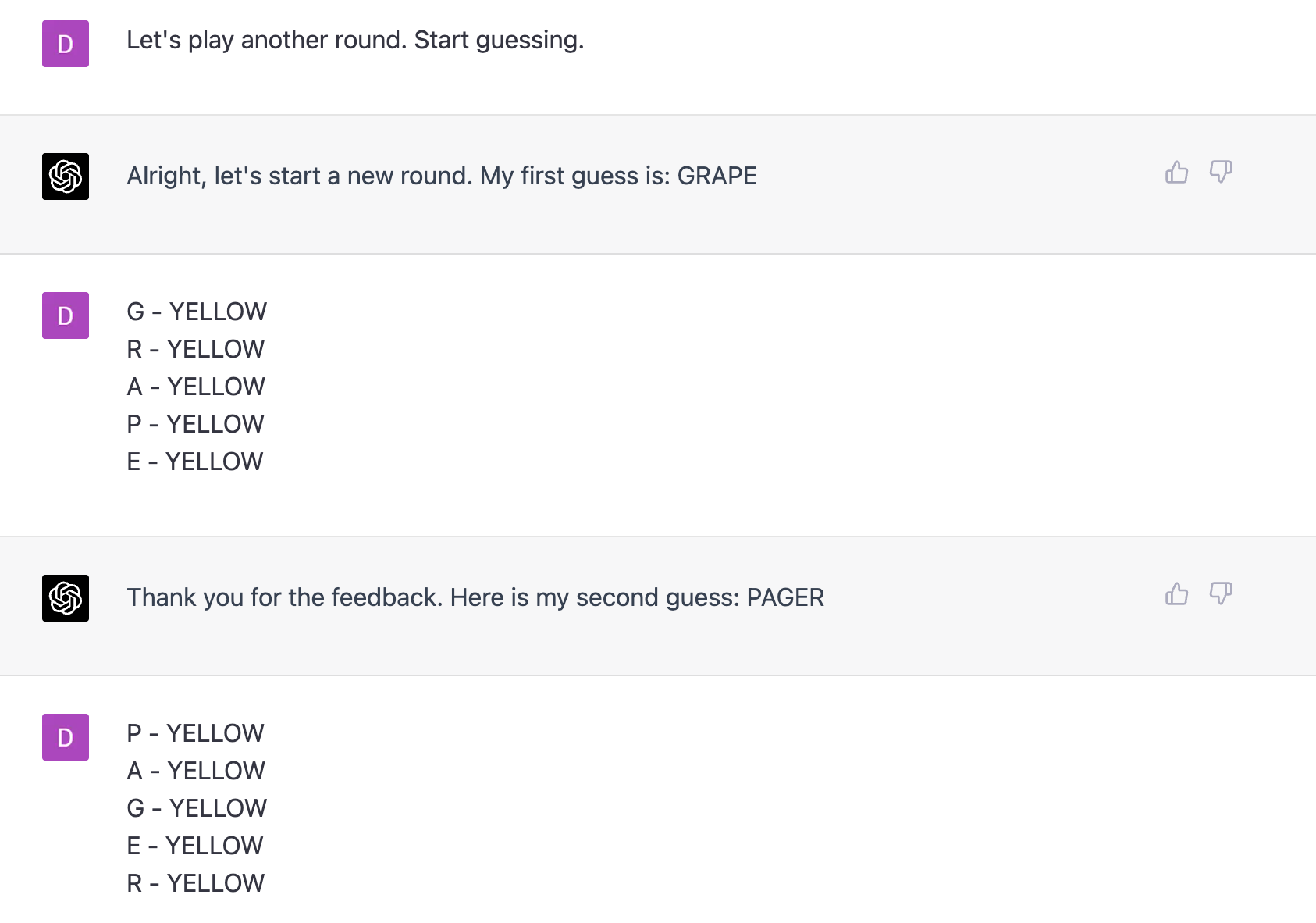Click "P - YELLOW" starting the second feedback
This screenshot has height=923, width=1316.
click(x=195, y=733)
